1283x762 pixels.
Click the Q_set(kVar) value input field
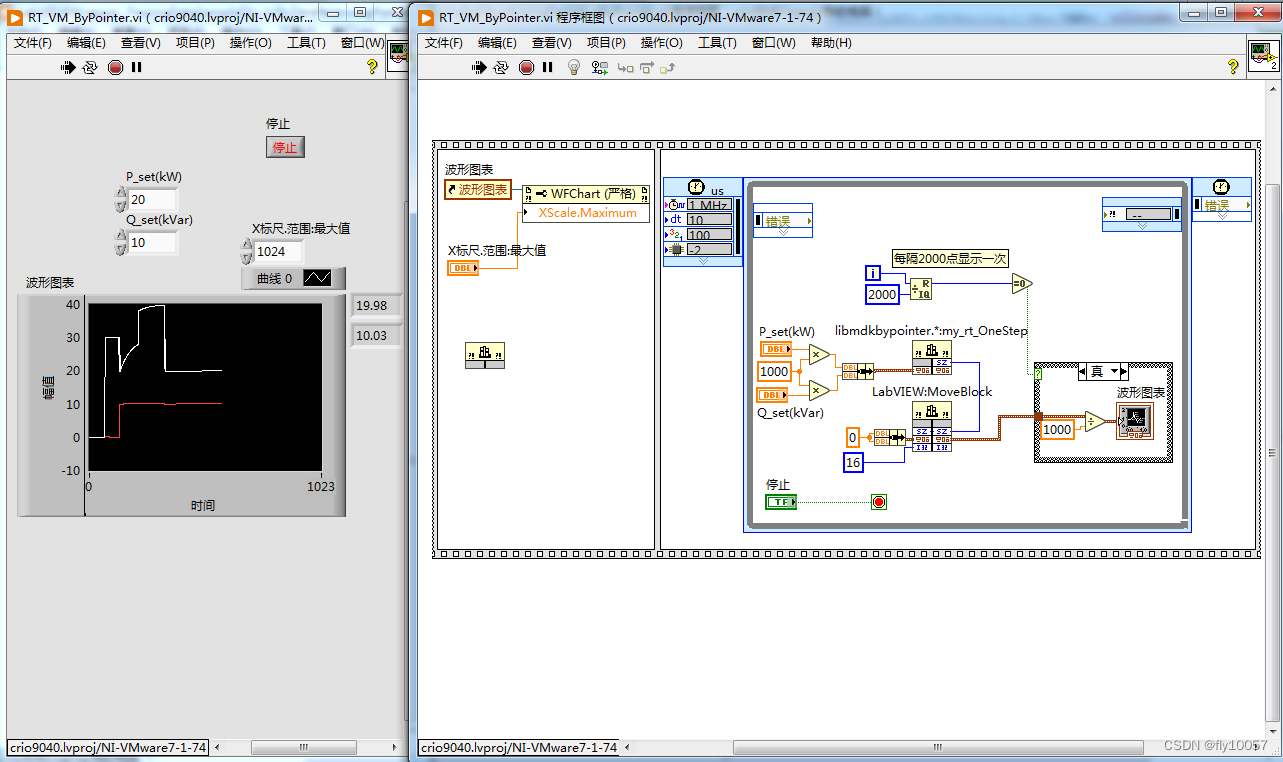tap(150, 242)
